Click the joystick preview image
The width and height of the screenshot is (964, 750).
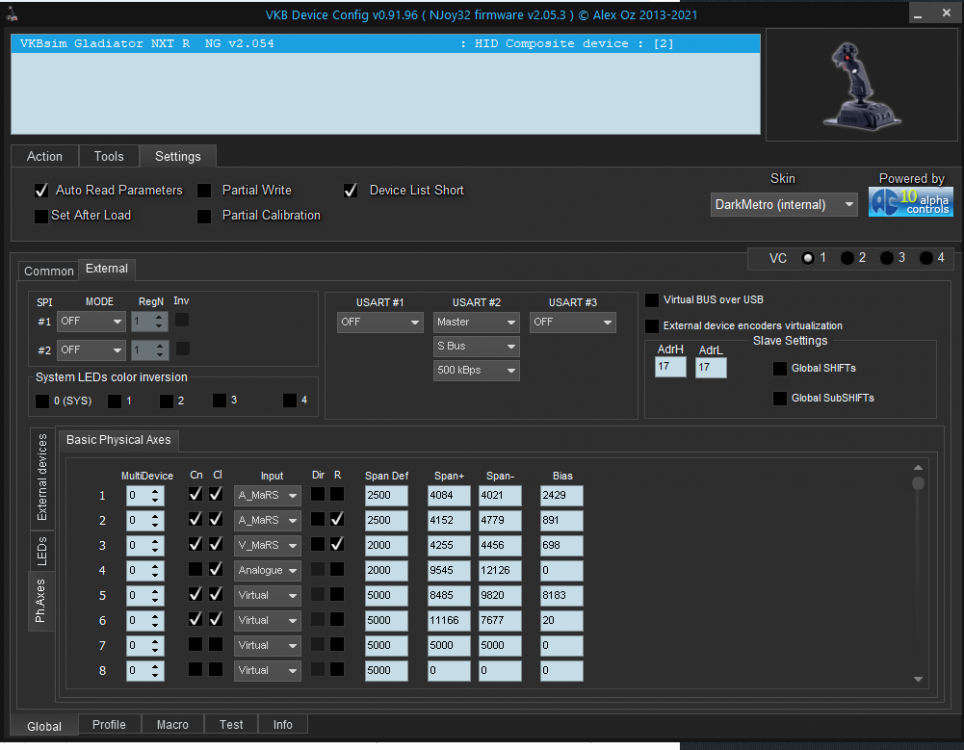[x=861, y=84]
